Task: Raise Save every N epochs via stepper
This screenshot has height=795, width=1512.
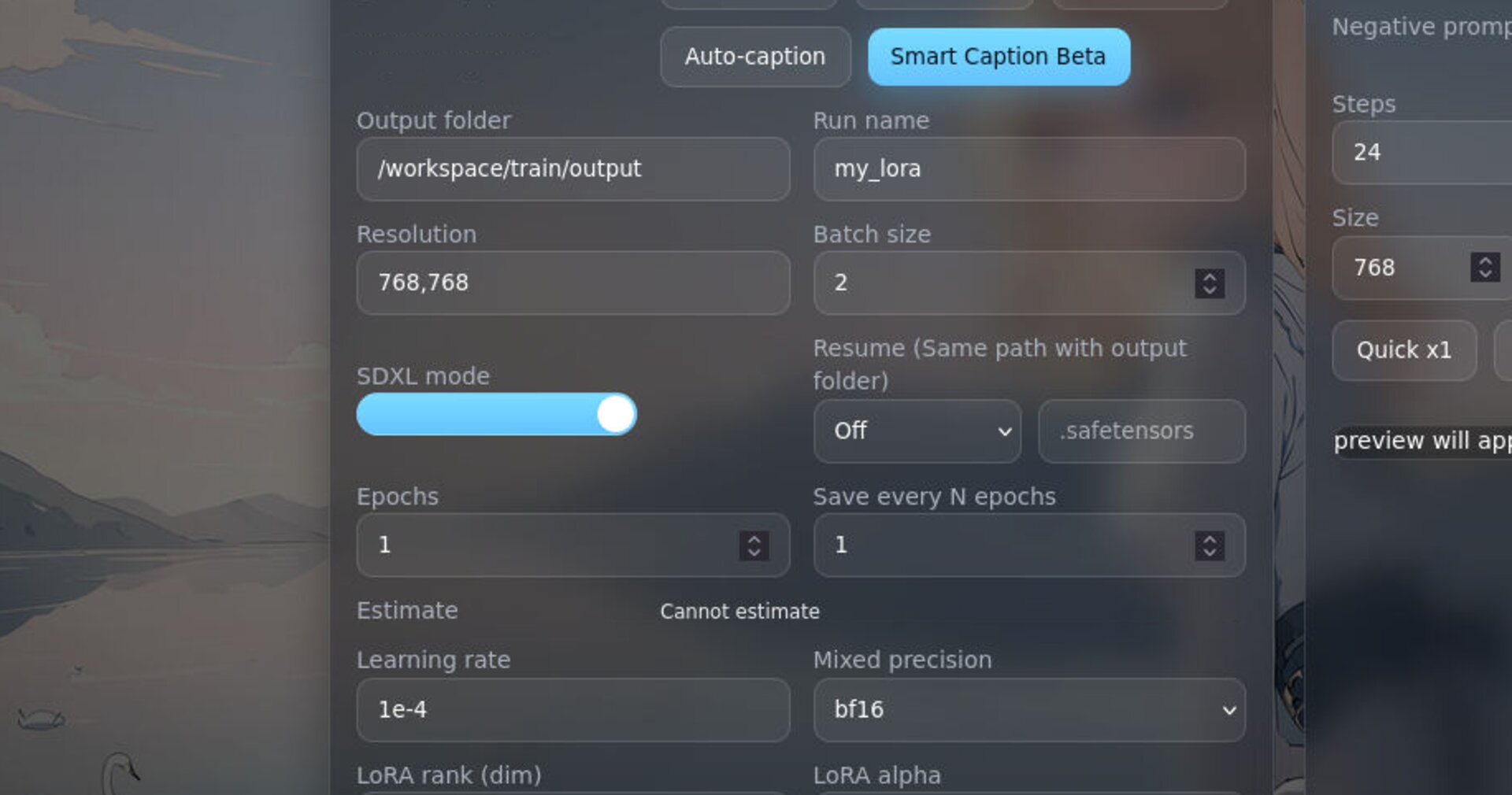Action: (1209, 545)
